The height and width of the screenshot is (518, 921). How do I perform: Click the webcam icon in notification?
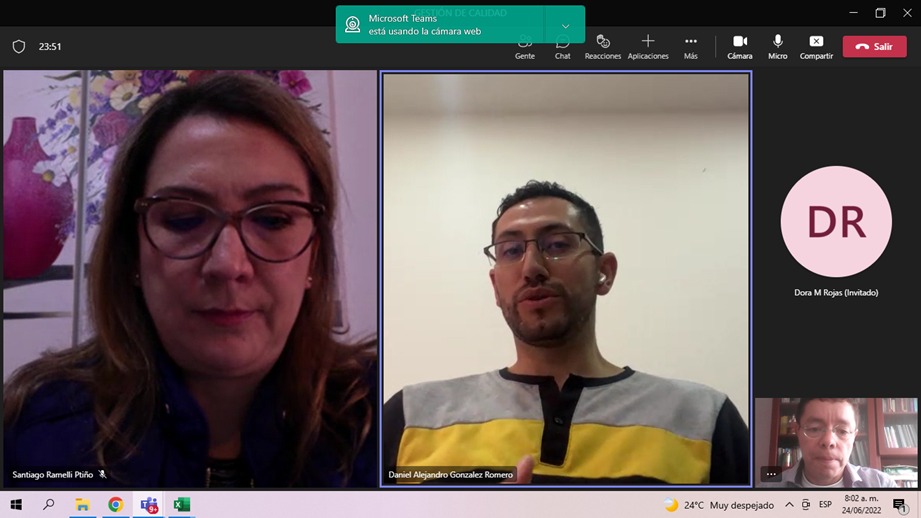click(352, 25)
